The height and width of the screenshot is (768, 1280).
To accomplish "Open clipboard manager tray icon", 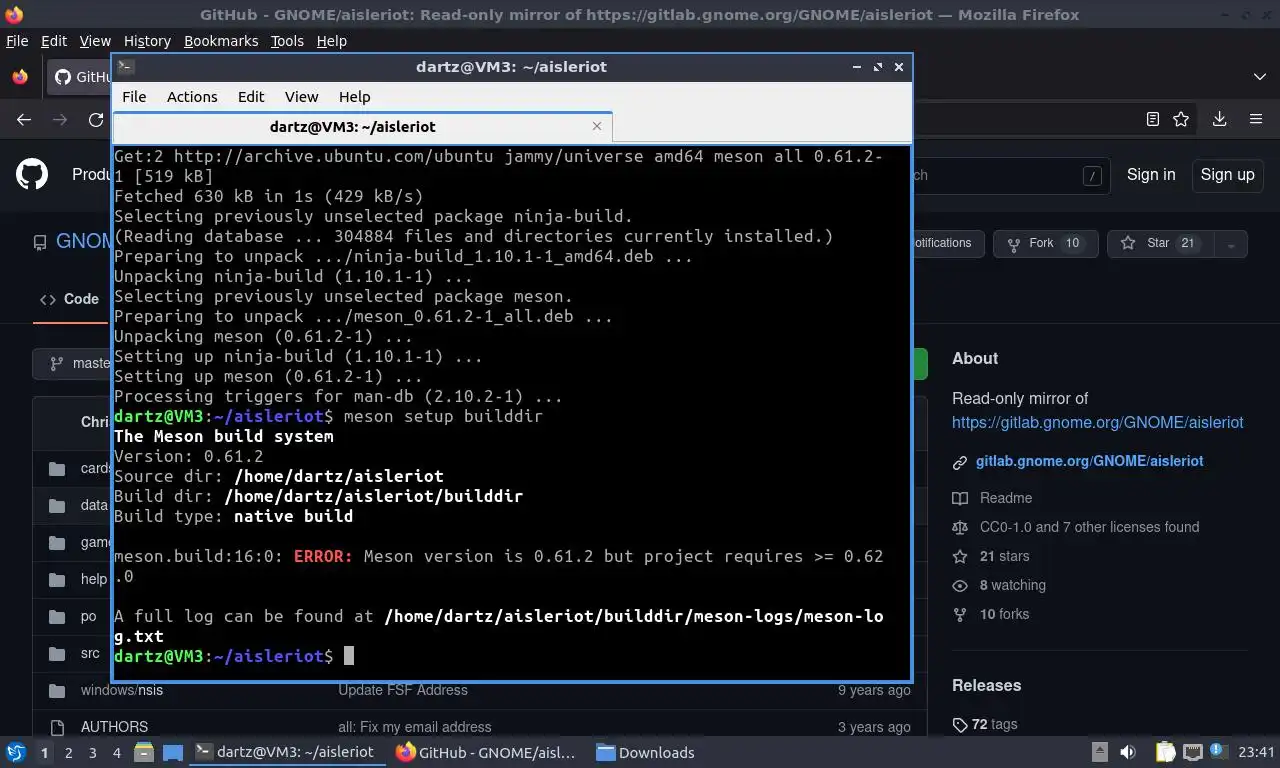I will (1165, 752).
